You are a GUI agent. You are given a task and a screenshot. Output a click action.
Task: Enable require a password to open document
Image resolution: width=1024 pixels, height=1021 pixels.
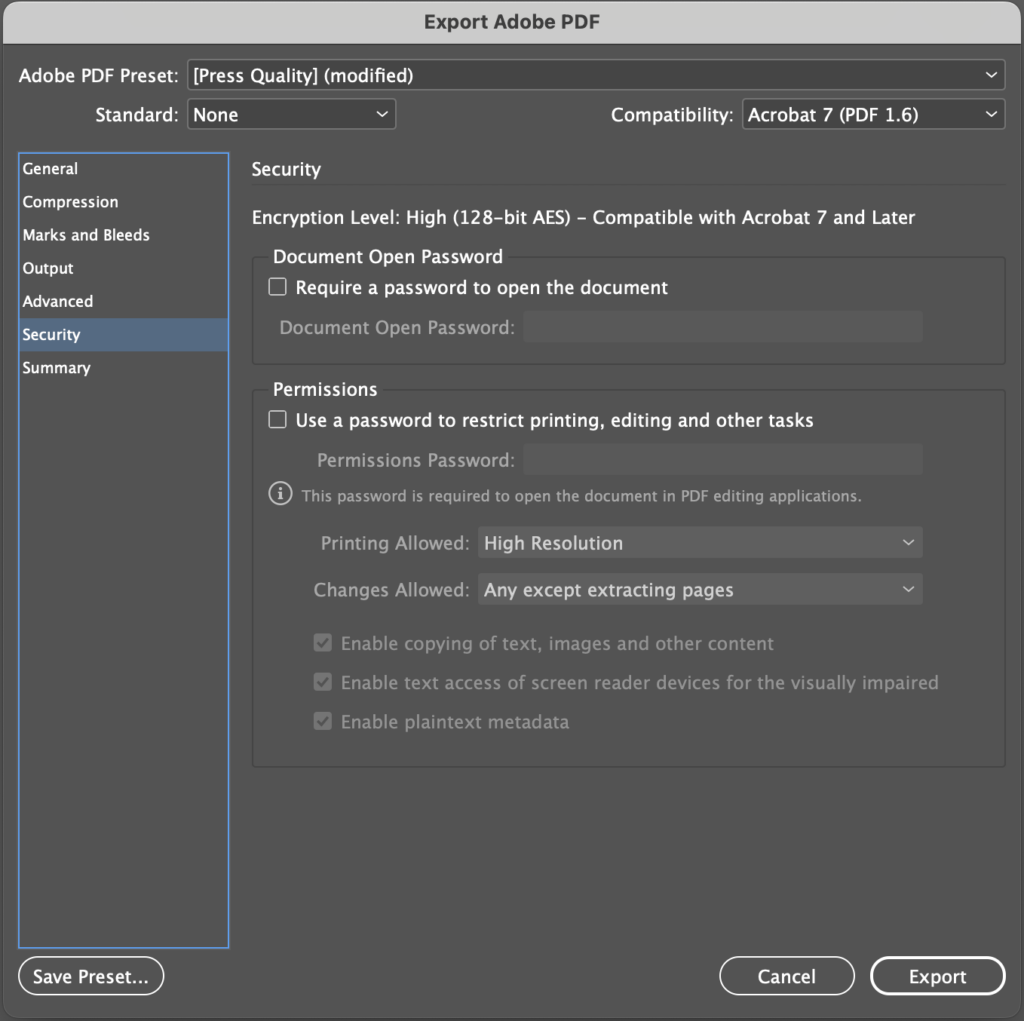point(277,286)
